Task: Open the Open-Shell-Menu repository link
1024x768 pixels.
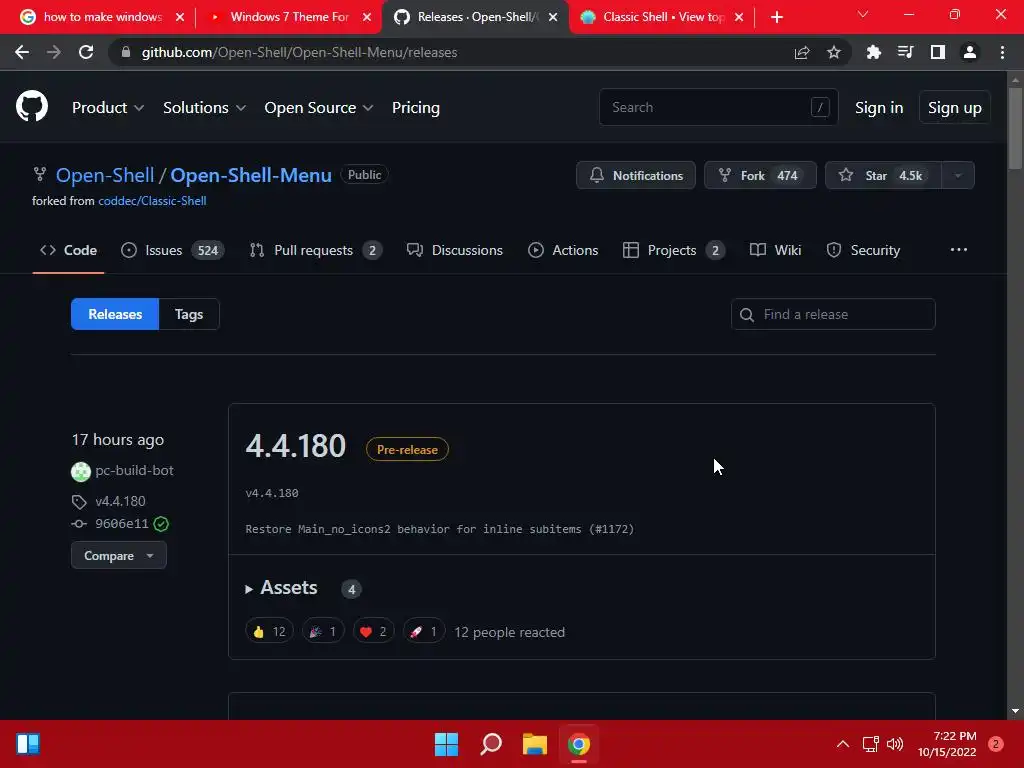Action: [x=251, y=175]
